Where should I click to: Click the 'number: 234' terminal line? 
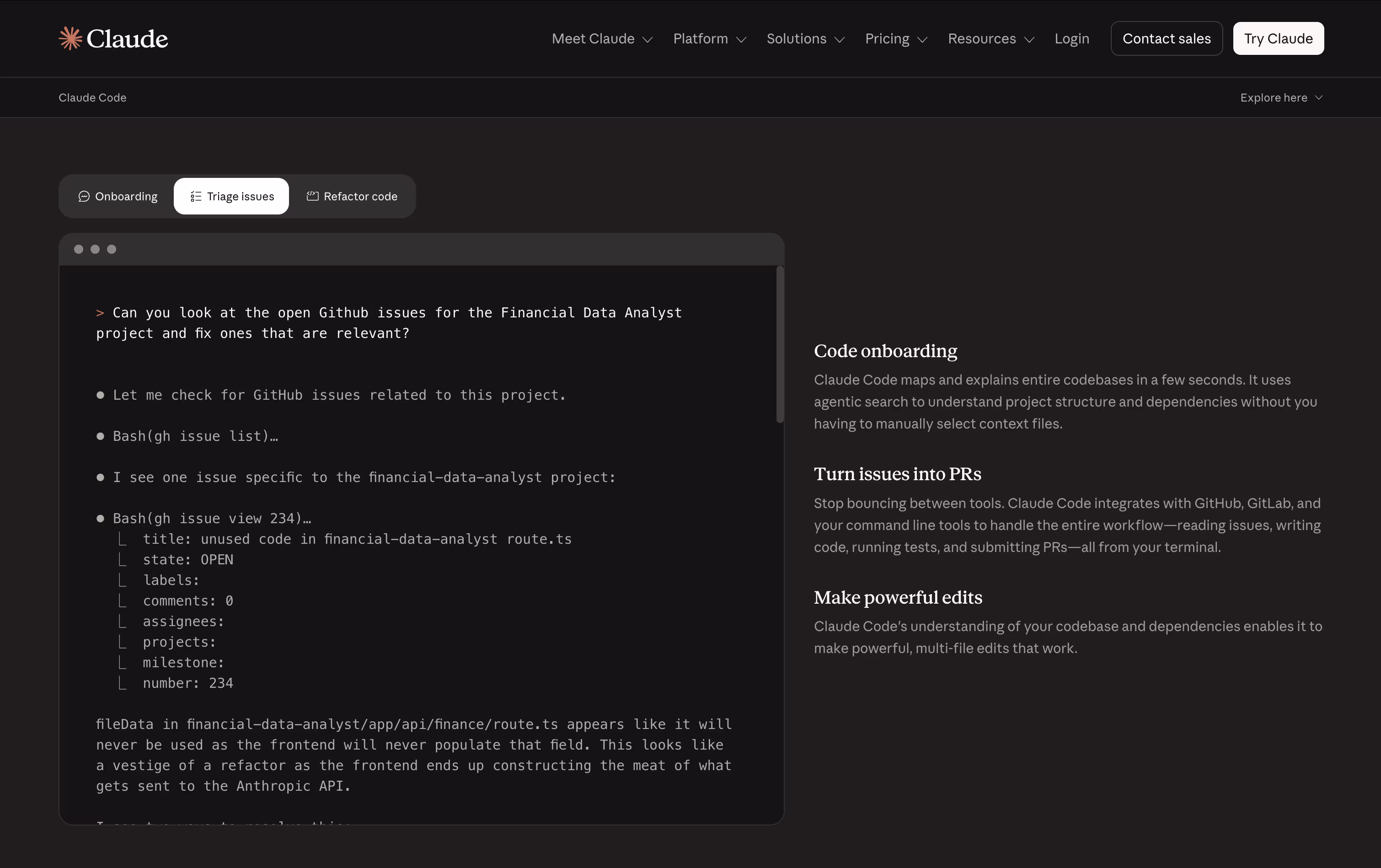188,683
